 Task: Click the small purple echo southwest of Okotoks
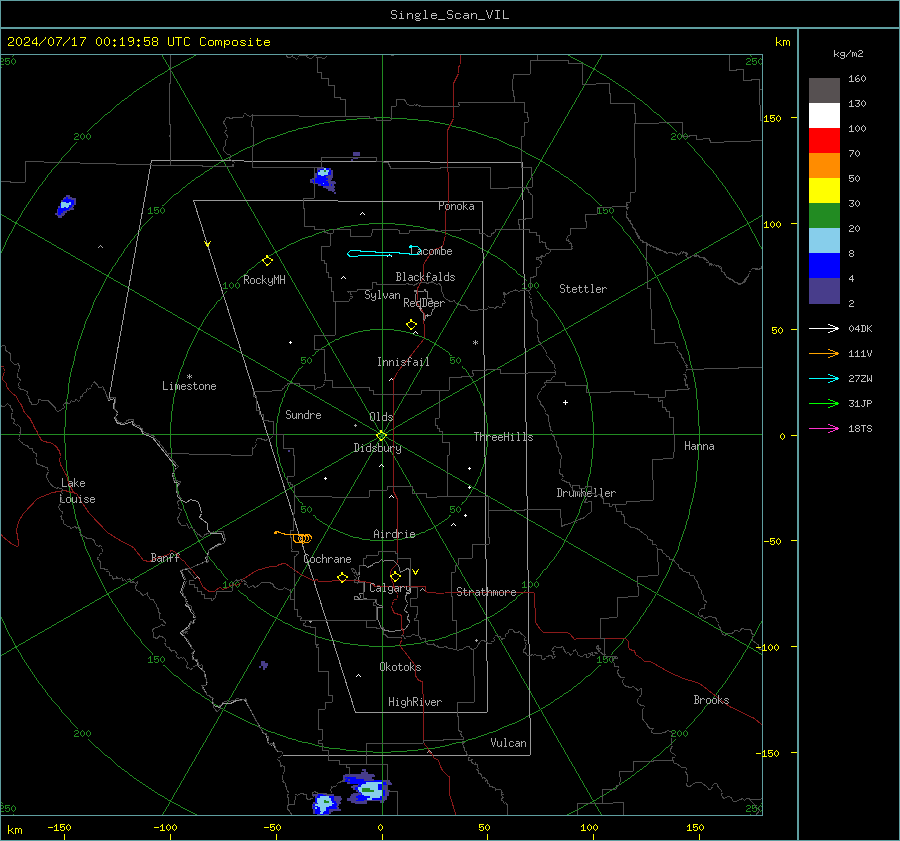coord(263,665)
